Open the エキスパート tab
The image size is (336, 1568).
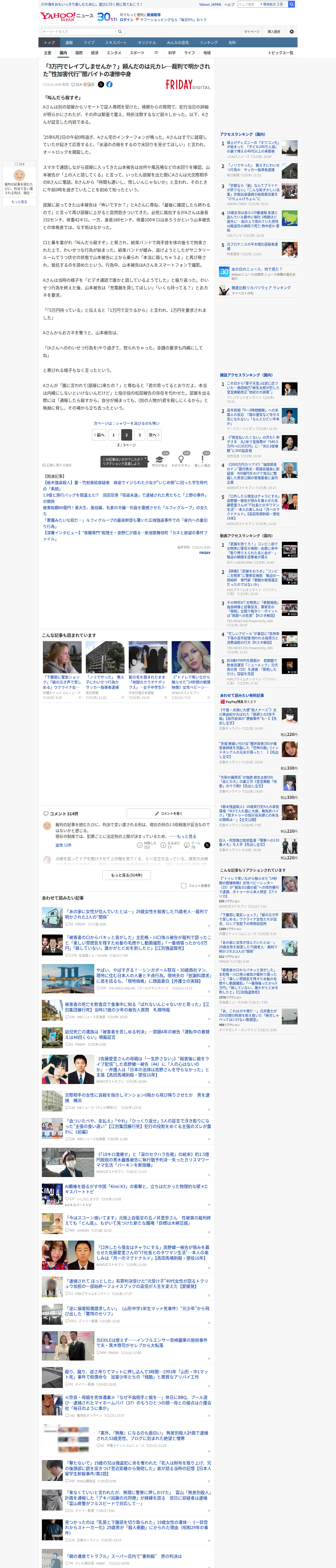pyautogui.click(x=116, y=43)
